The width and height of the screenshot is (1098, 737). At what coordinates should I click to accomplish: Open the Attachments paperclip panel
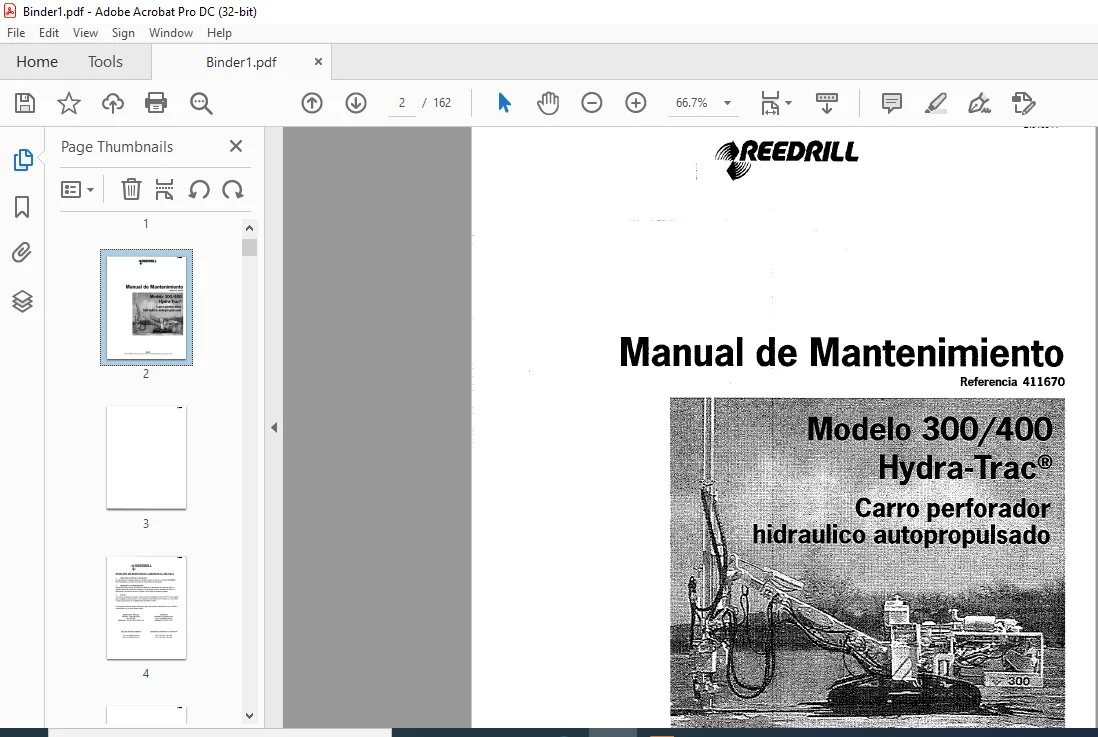22,253
